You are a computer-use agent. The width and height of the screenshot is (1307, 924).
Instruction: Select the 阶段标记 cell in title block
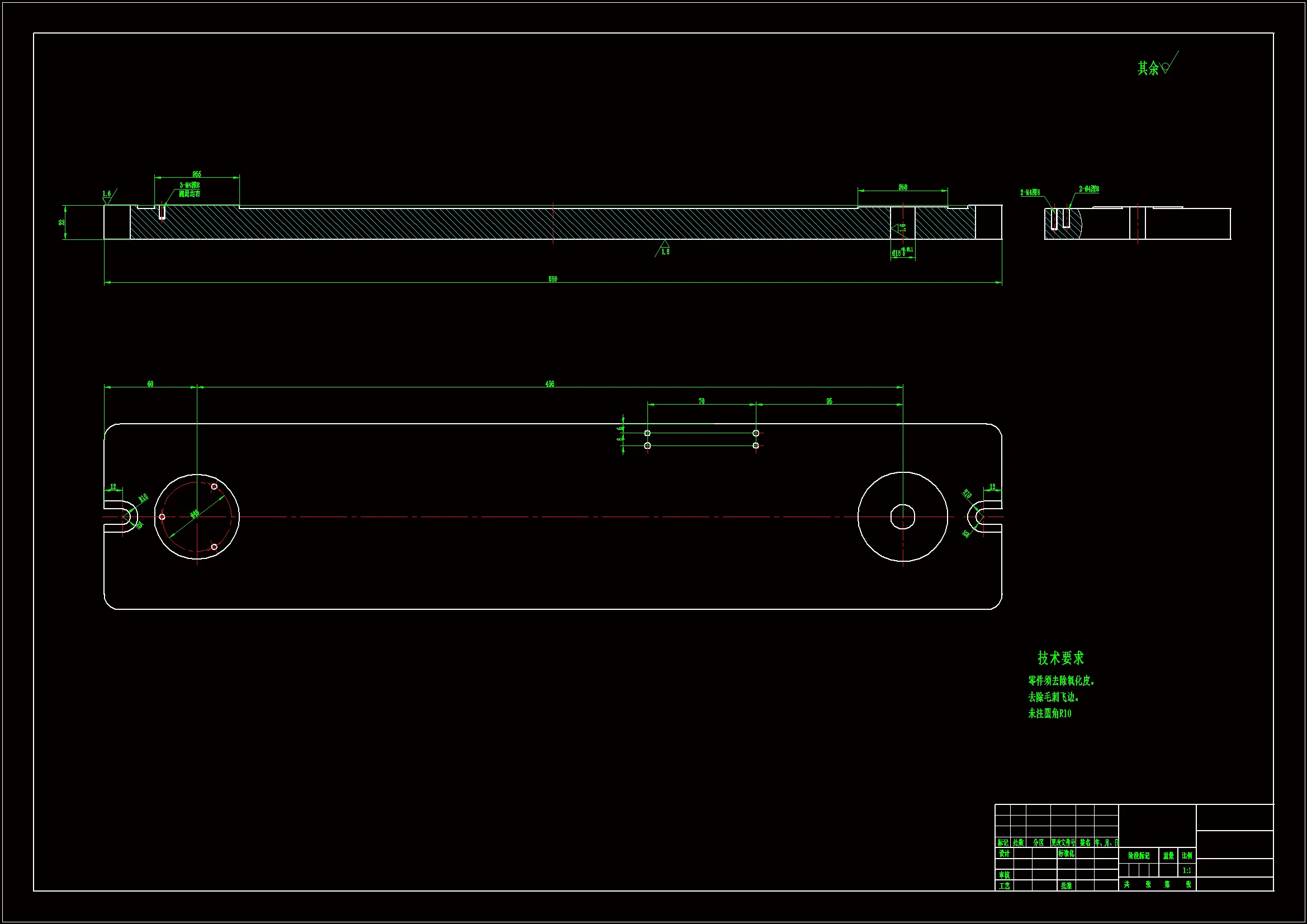tap(1139, 856)
